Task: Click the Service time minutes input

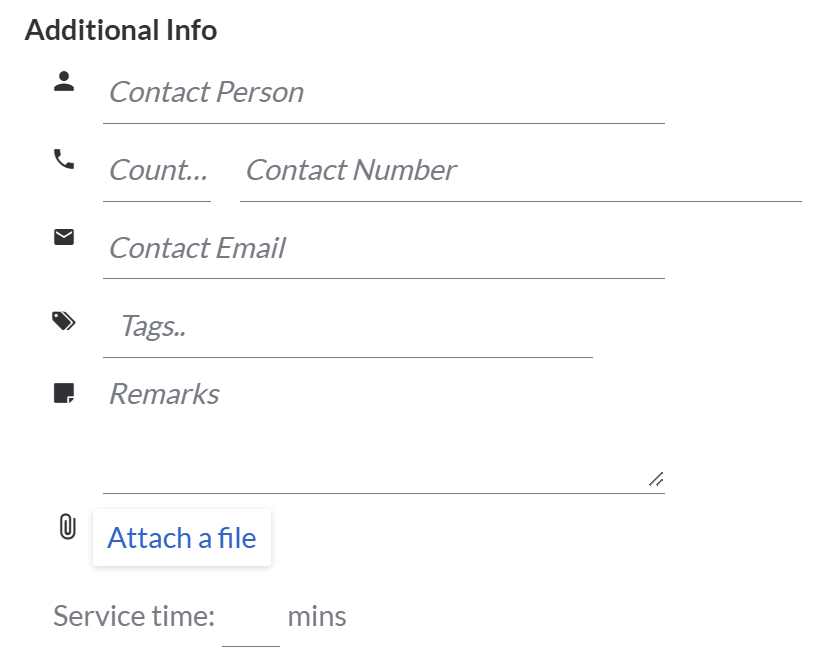Action: (251, 617)
